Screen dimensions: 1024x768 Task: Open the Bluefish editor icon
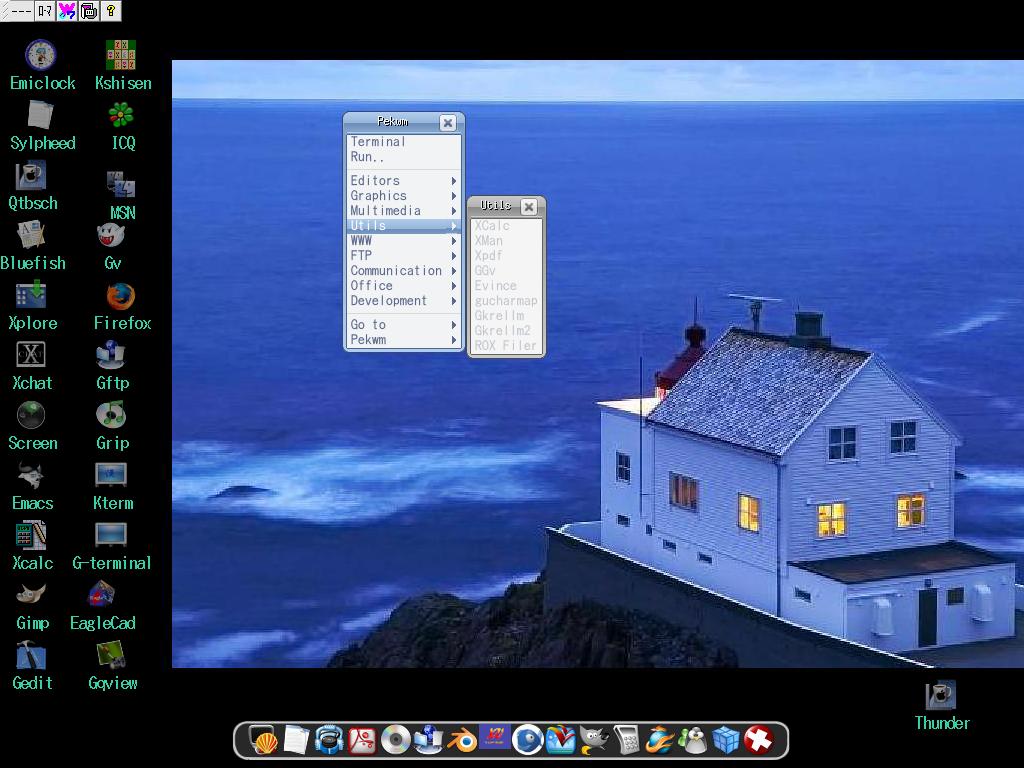tap(31, 237)
